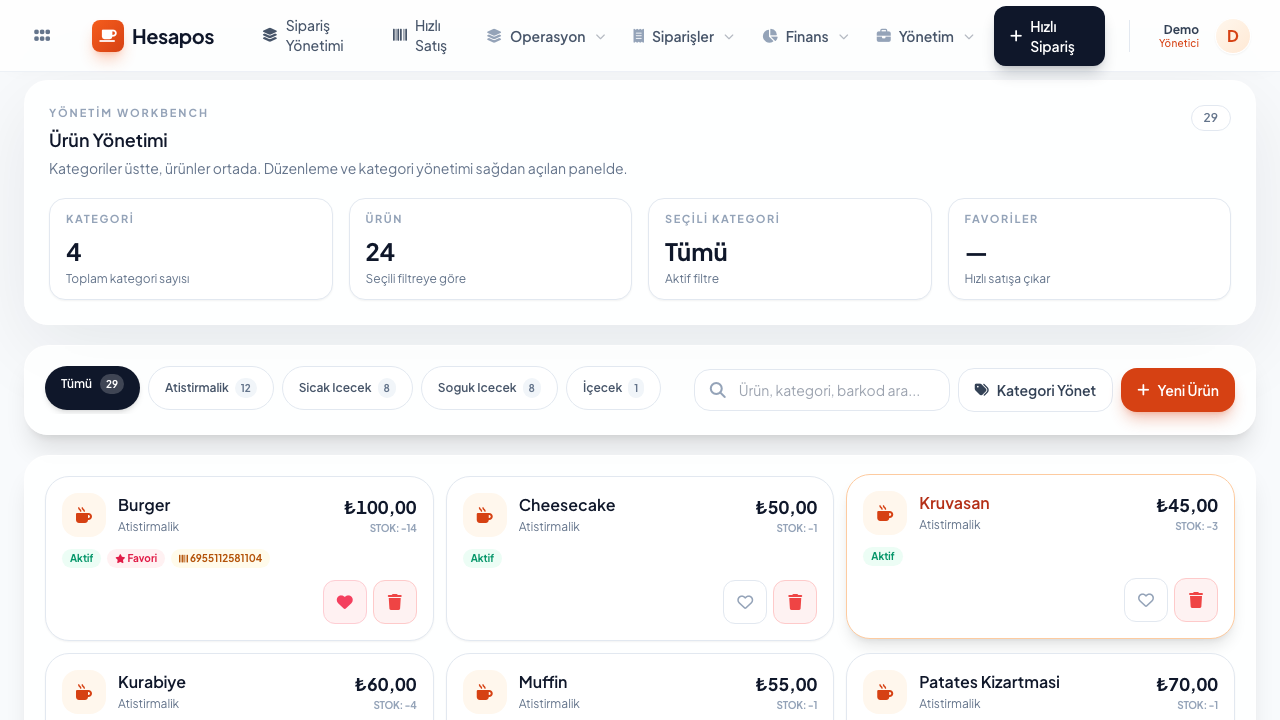Select the Tümü category filter

click(92, 388)
